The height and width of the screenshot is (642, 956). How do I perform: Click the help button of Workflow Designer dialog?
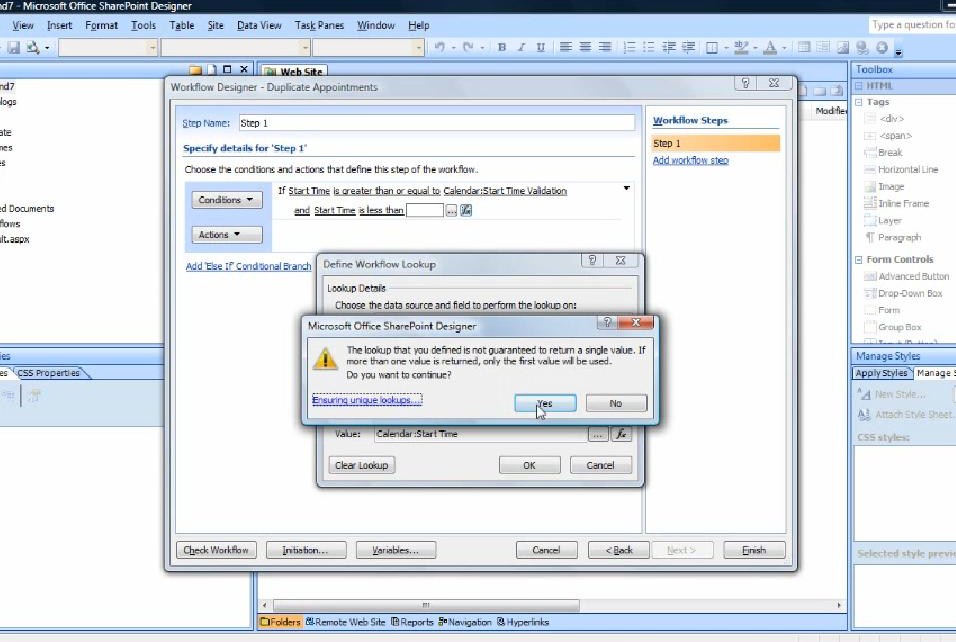[745, 83]
